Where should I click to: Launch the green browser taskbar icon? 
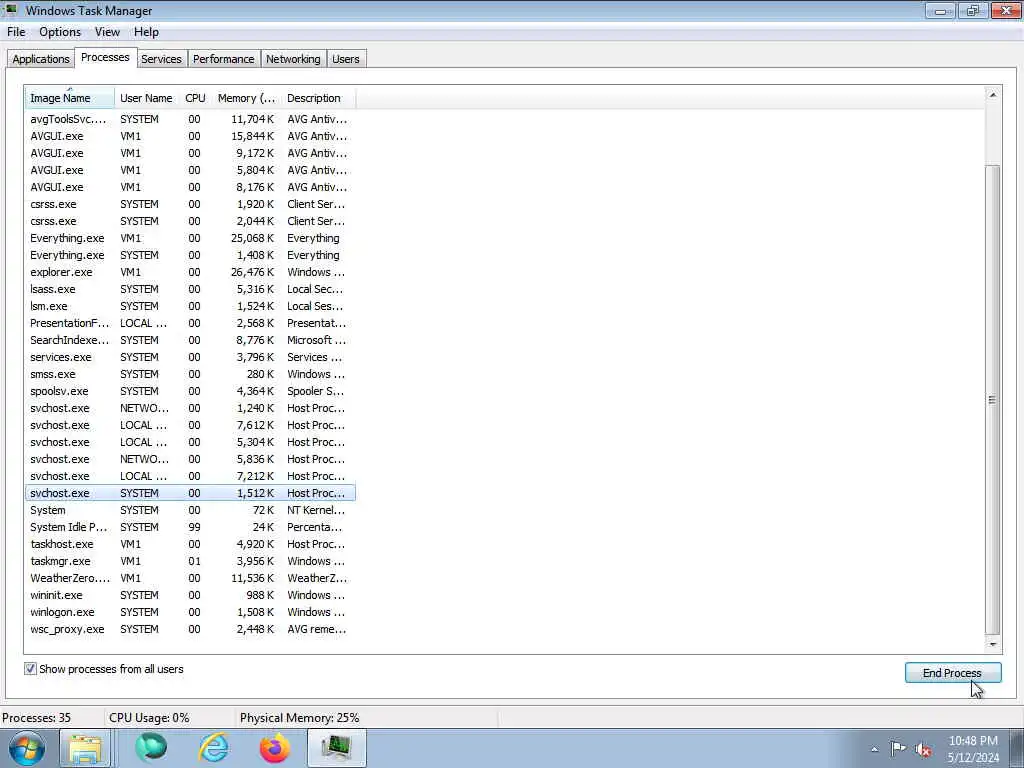pos(151,748)
